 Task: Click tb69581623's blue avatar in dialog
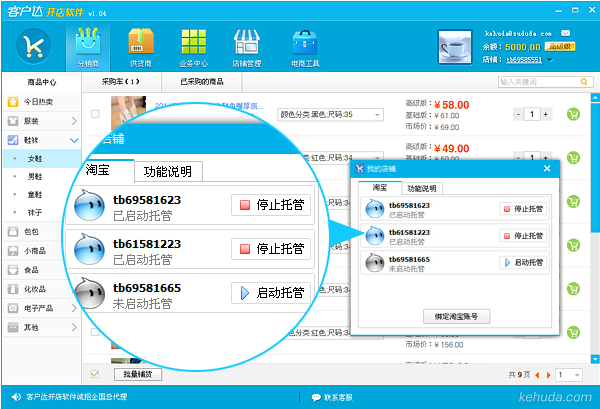pos(375,209)
